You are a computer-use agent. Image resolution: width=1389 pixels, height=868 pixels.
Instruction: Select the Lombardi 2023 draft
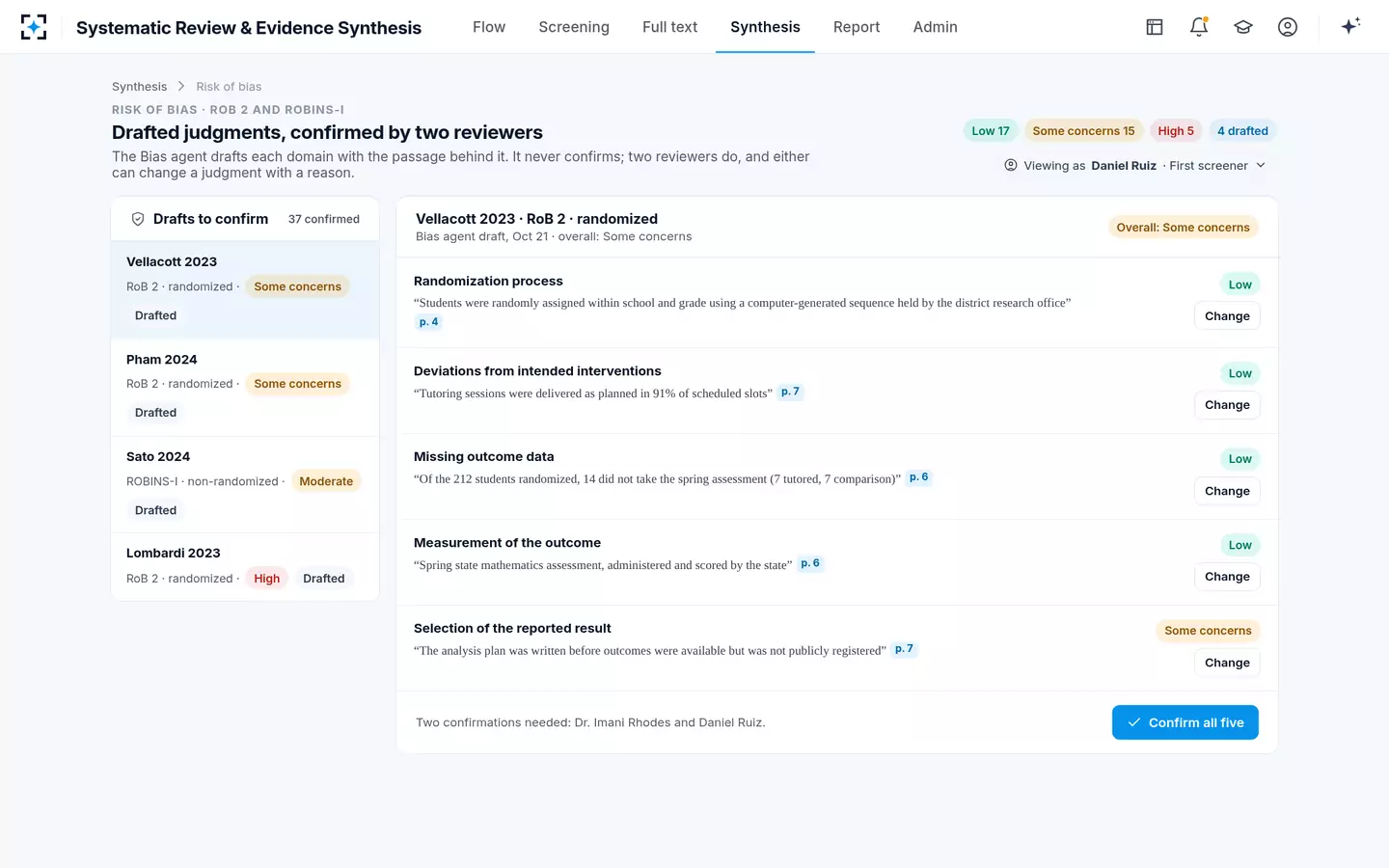[x=245, y=566]
